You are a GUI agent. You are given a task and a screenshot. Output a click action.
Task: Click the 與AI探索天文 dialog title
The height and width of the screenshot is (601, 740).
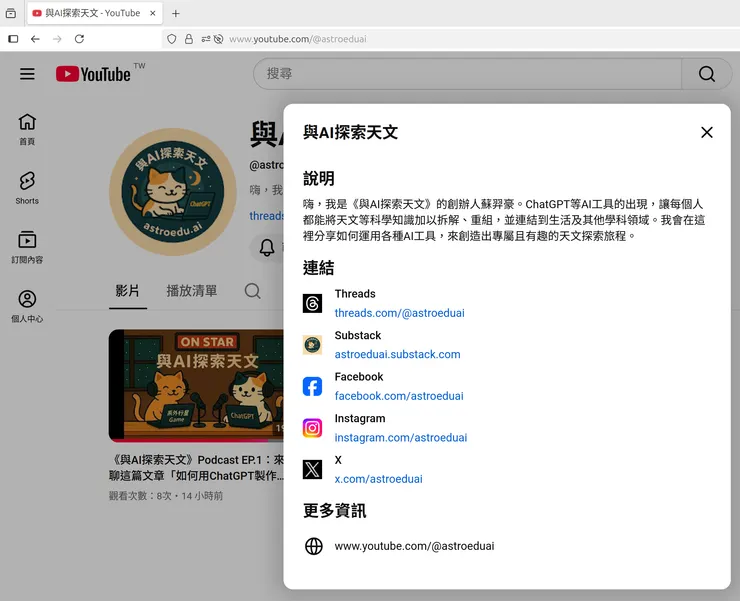pos(350,132)
